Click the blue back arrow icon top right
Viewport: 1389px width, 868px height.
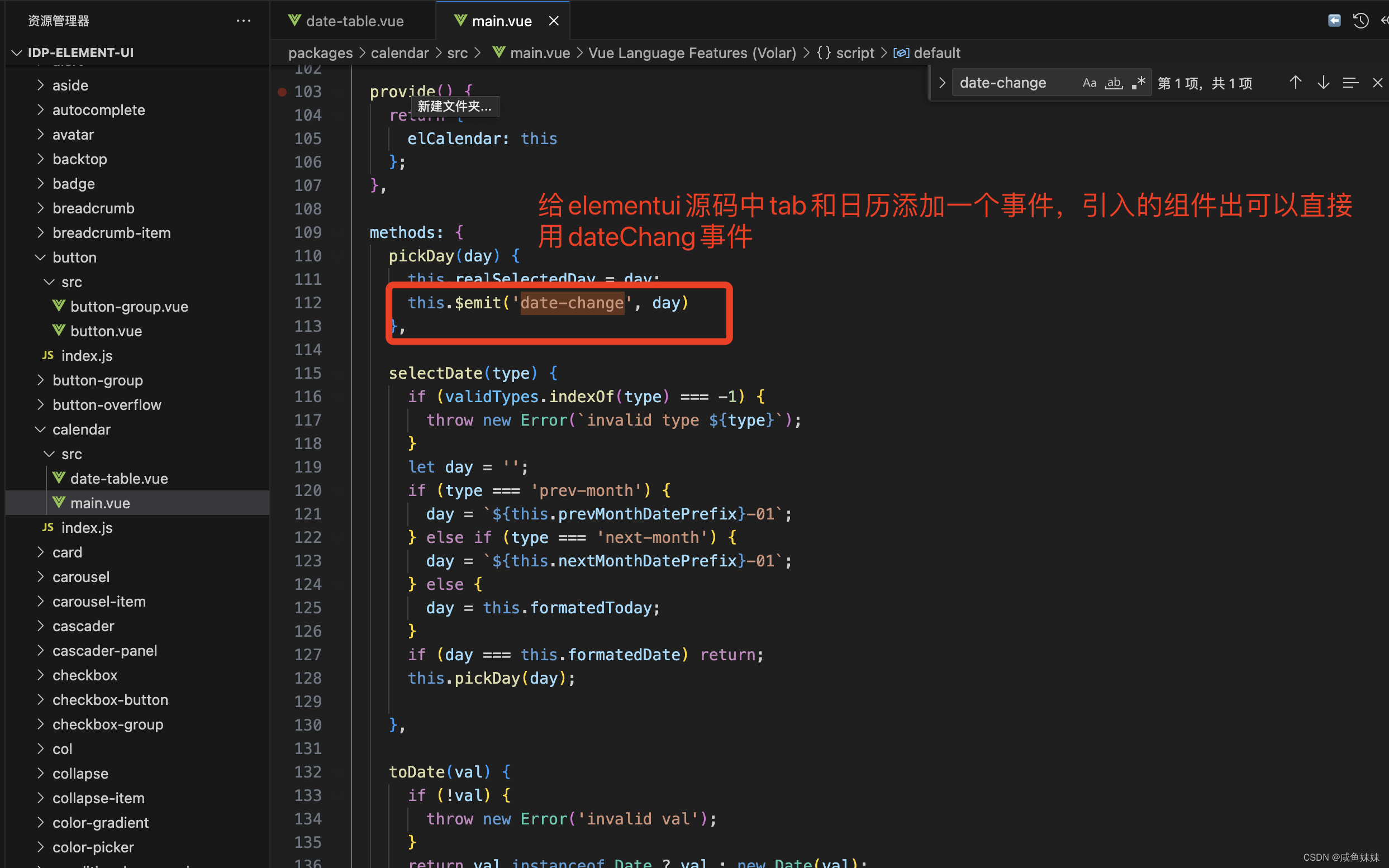coord(1334,20)
